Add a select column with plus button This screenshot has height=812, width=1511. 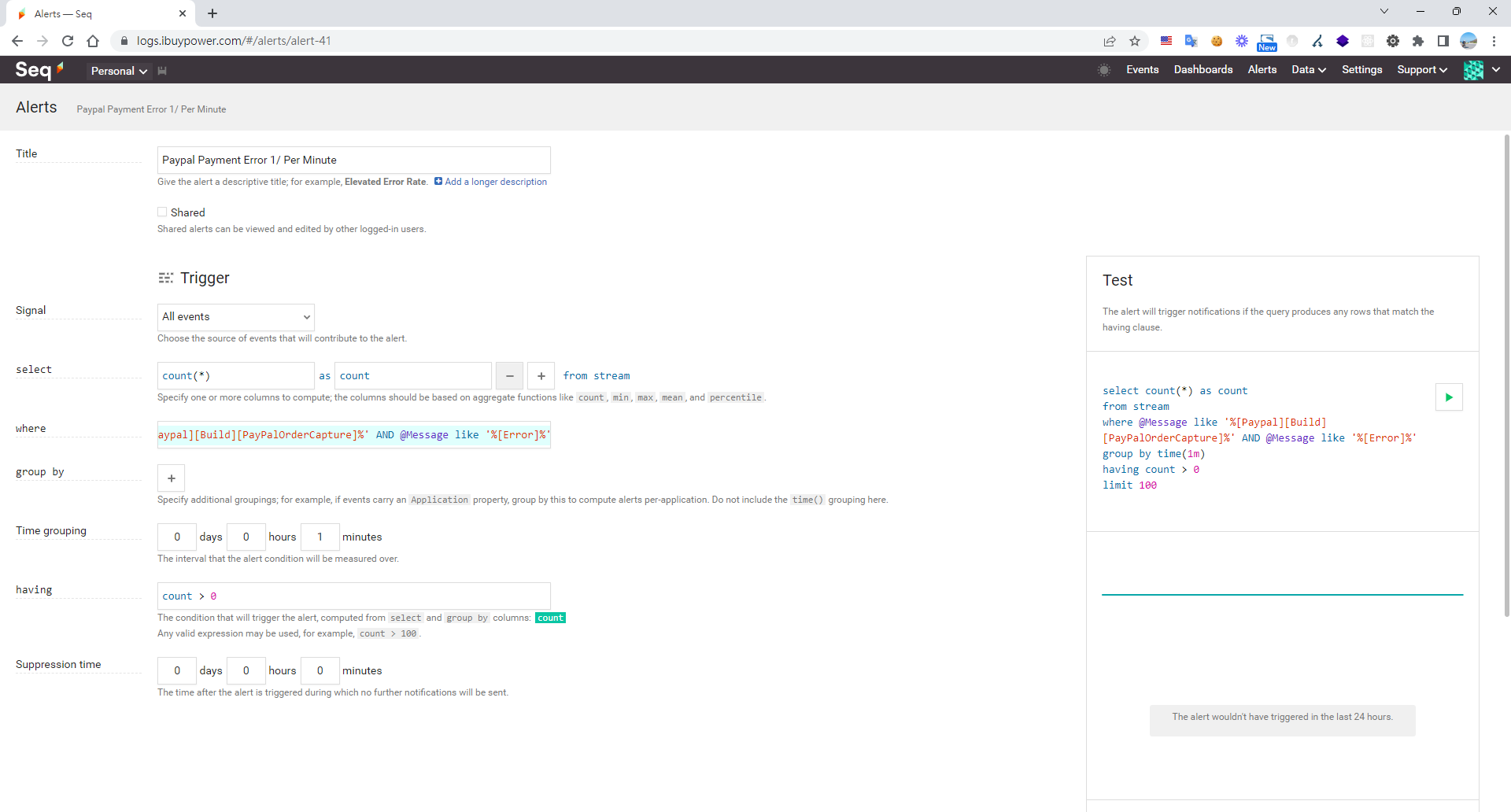(x=541, y=376)
